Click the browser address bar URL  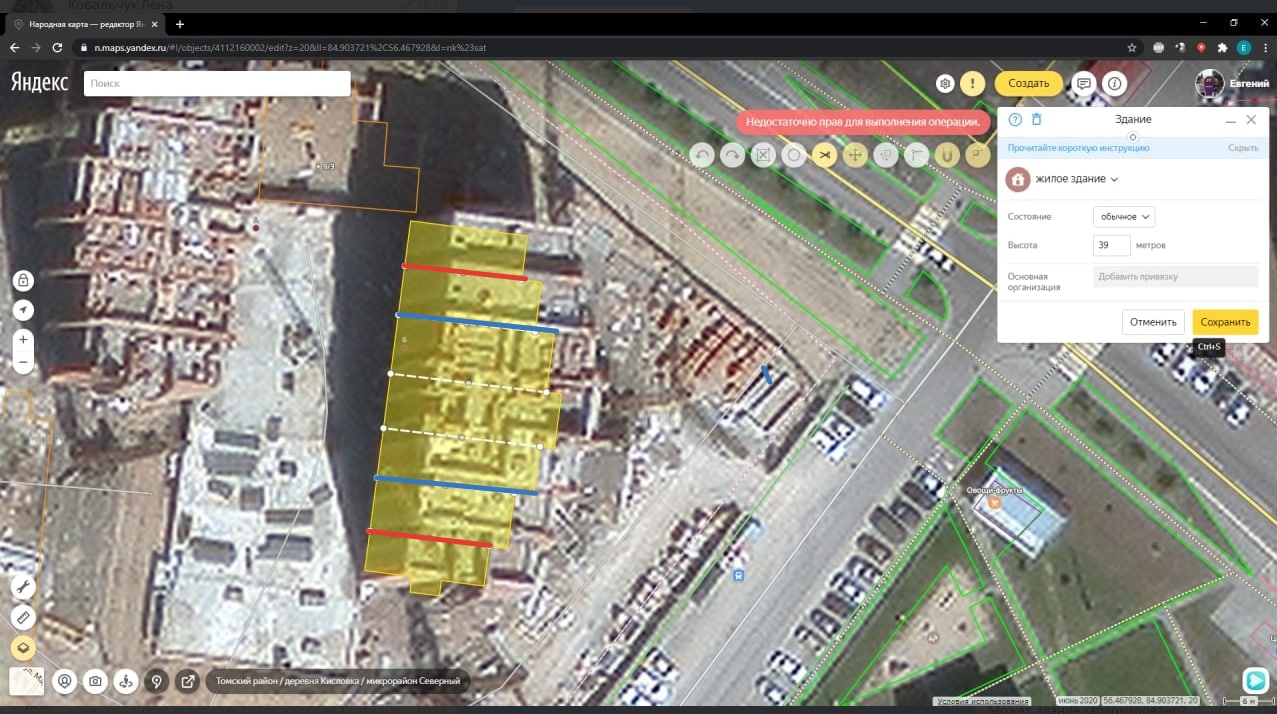coord(290,47)
